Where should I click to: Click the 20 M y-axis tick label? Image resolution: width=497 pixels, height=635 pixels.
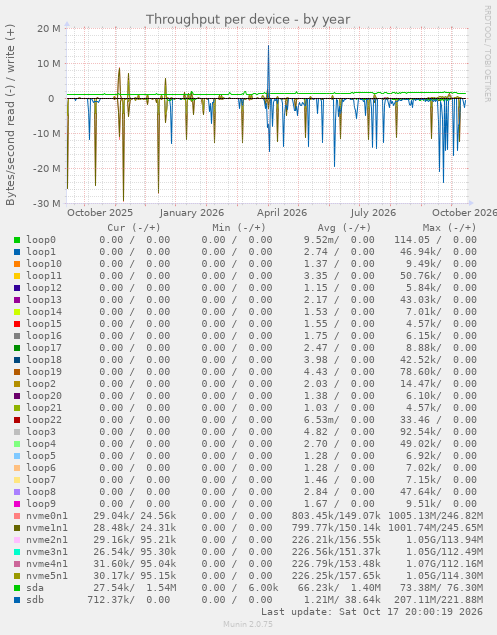(49, 28)
